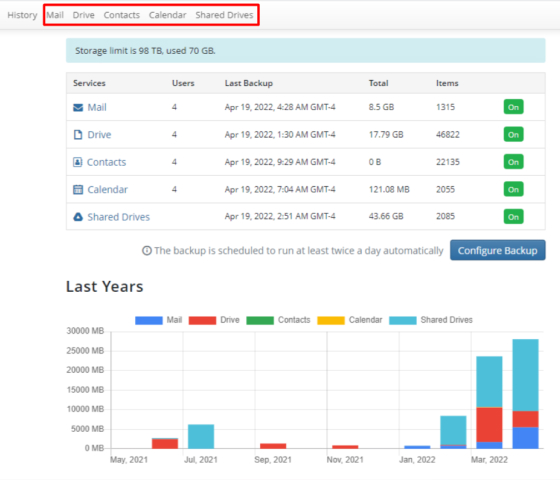560x480 pixels.
Task: Click the info icon beside backup schedule note
Action: click(147, 251)
